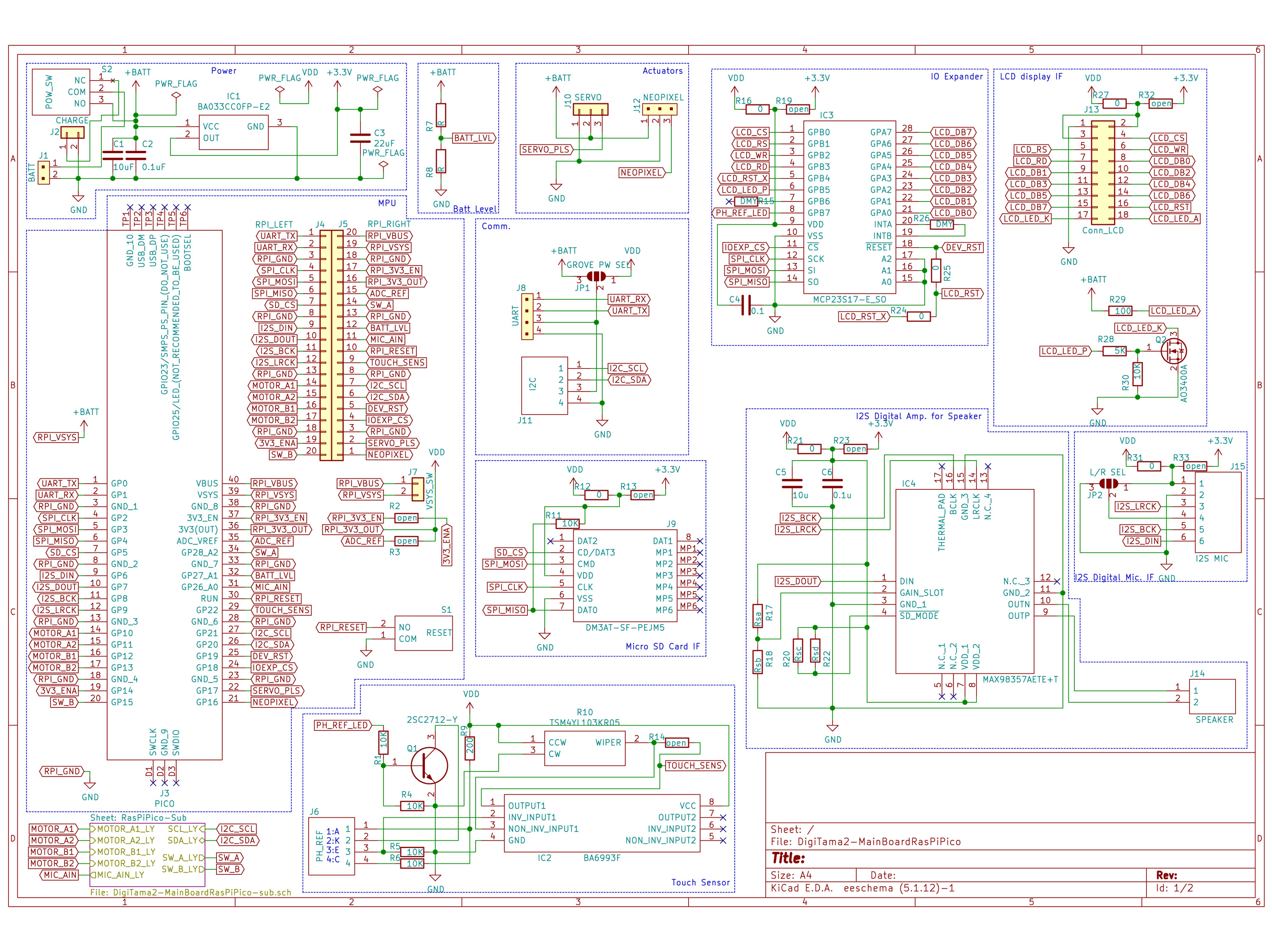Viewport: 1272px width, 952px height.
Task: Click the J7 VSYS_SW jumper header
Action: (x=418, y=489)
